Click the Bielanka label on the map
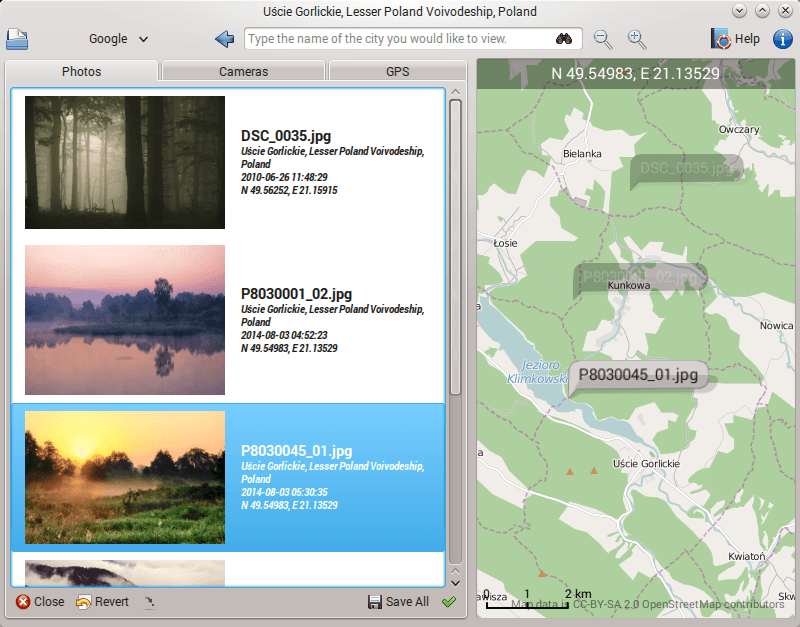 click(582, 154)
